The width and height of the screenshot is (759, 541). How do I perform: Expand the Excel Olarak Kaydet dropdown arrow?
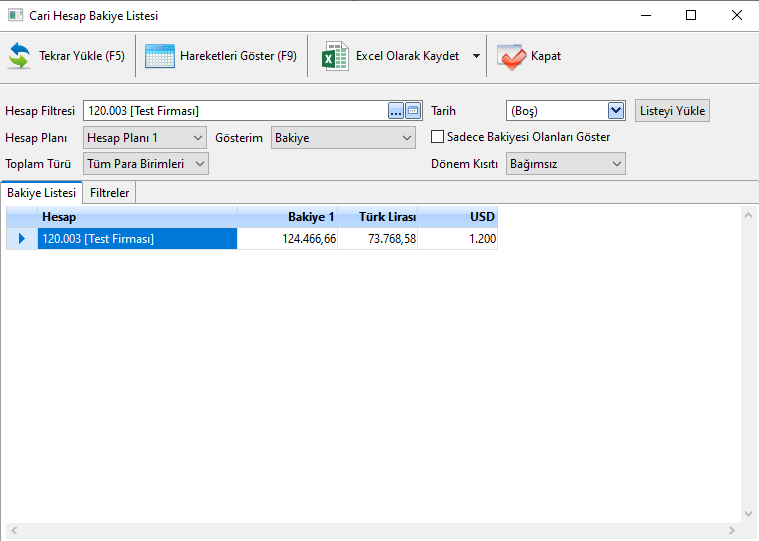click(476, 57)
